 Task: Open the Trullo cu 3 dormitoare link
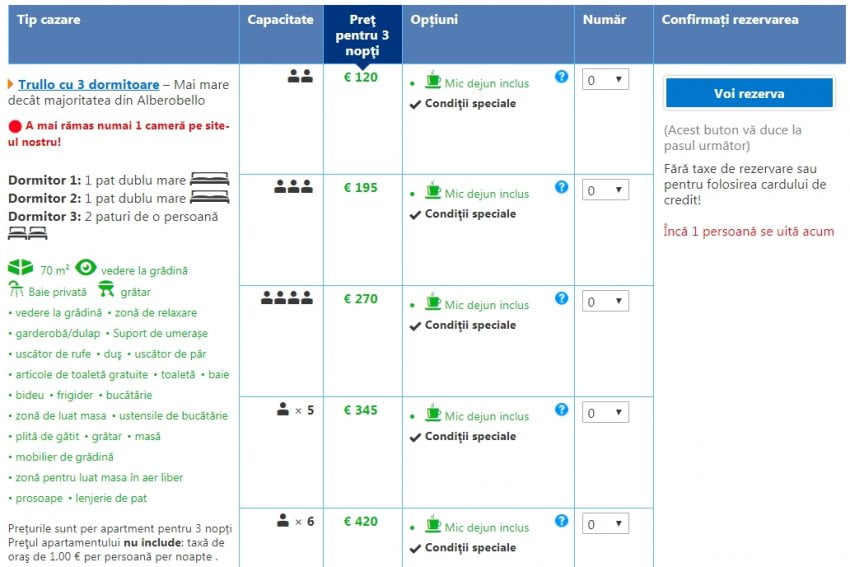(88, 85)
